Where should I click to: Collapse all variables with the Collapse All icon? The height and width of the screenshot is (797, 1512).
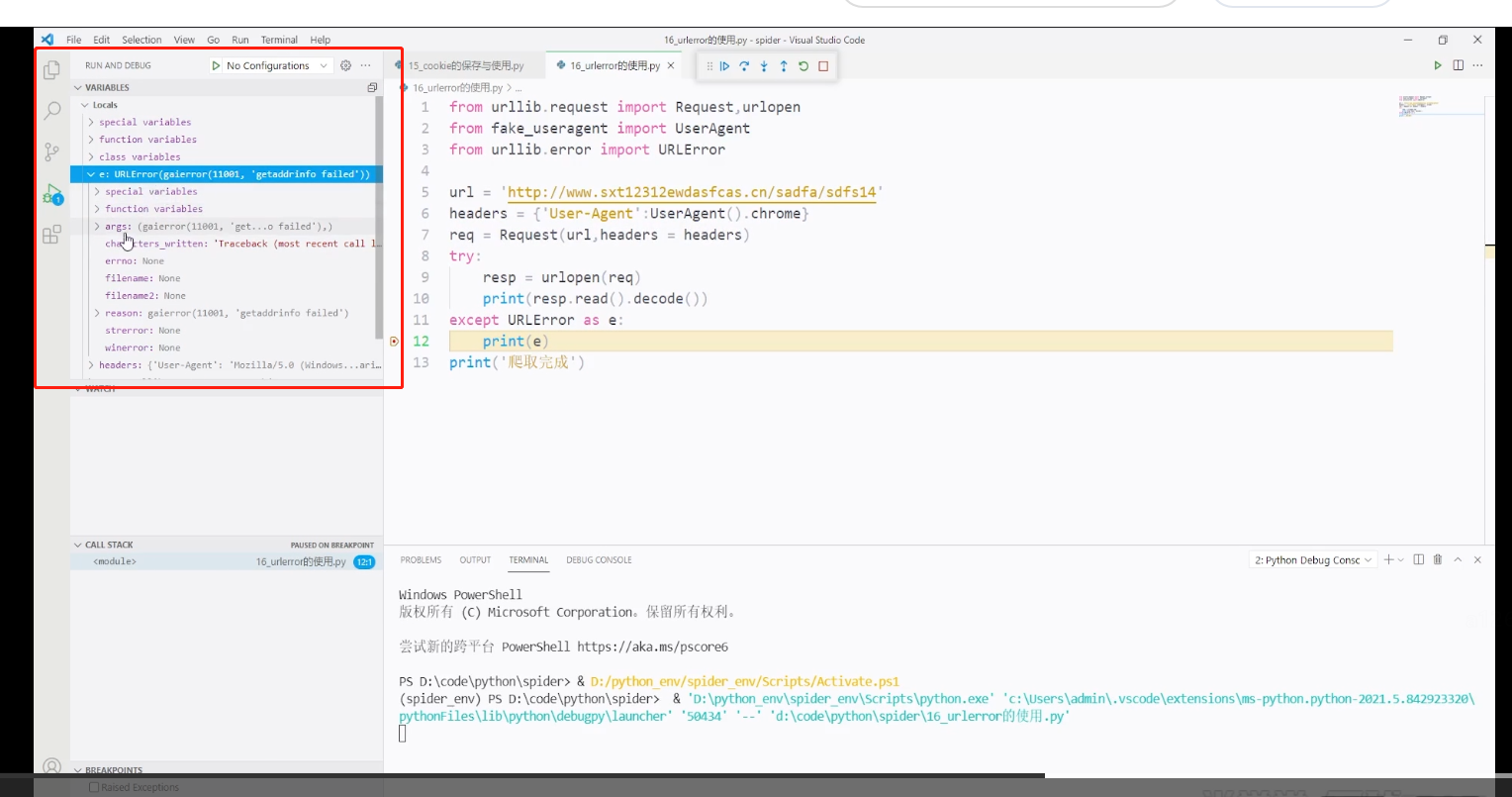372,87
